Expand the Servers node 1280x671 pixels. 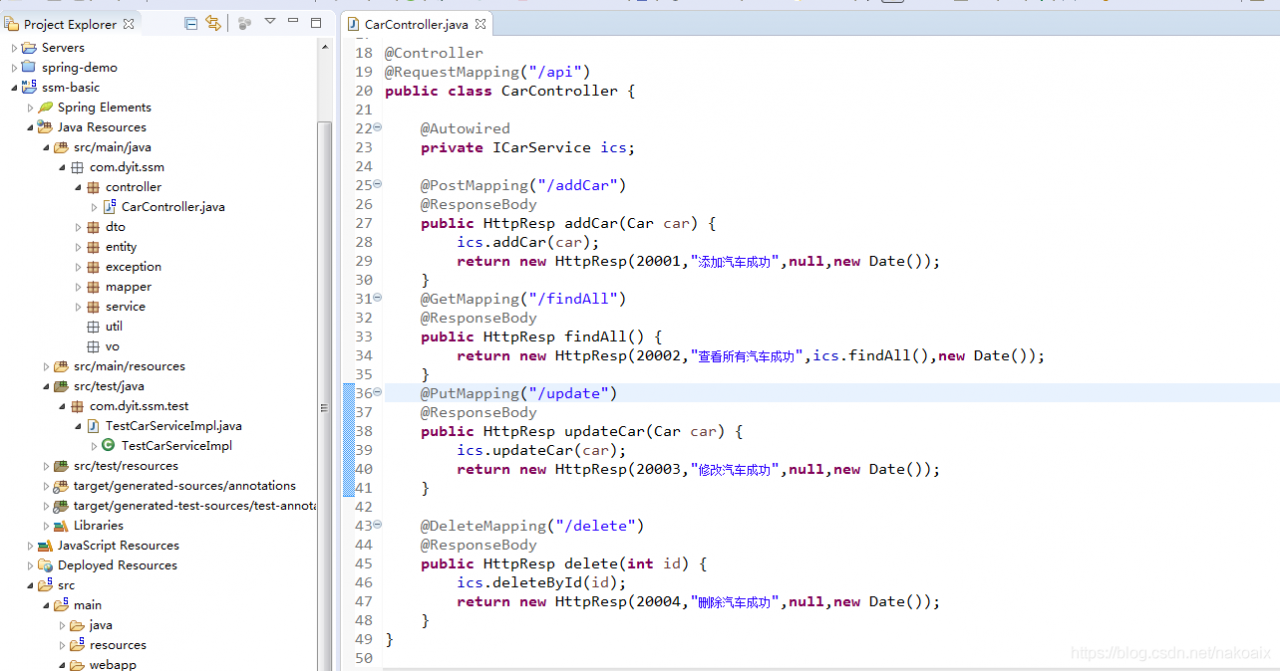pyautogui.click(x=14, y=48)
